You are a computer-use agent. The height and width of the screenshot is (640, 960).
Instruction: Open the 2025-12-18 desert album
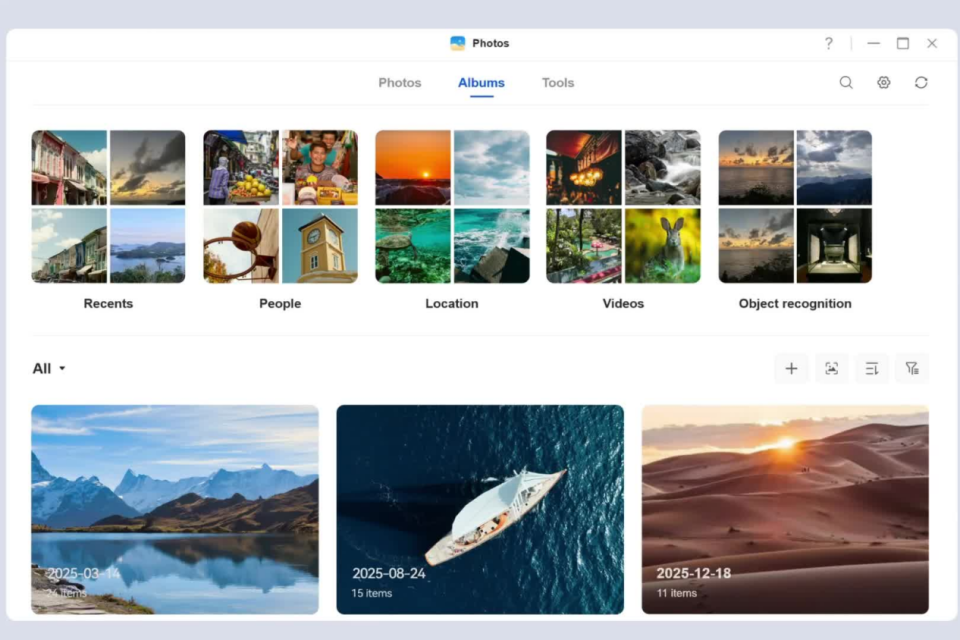pos(785,510)
